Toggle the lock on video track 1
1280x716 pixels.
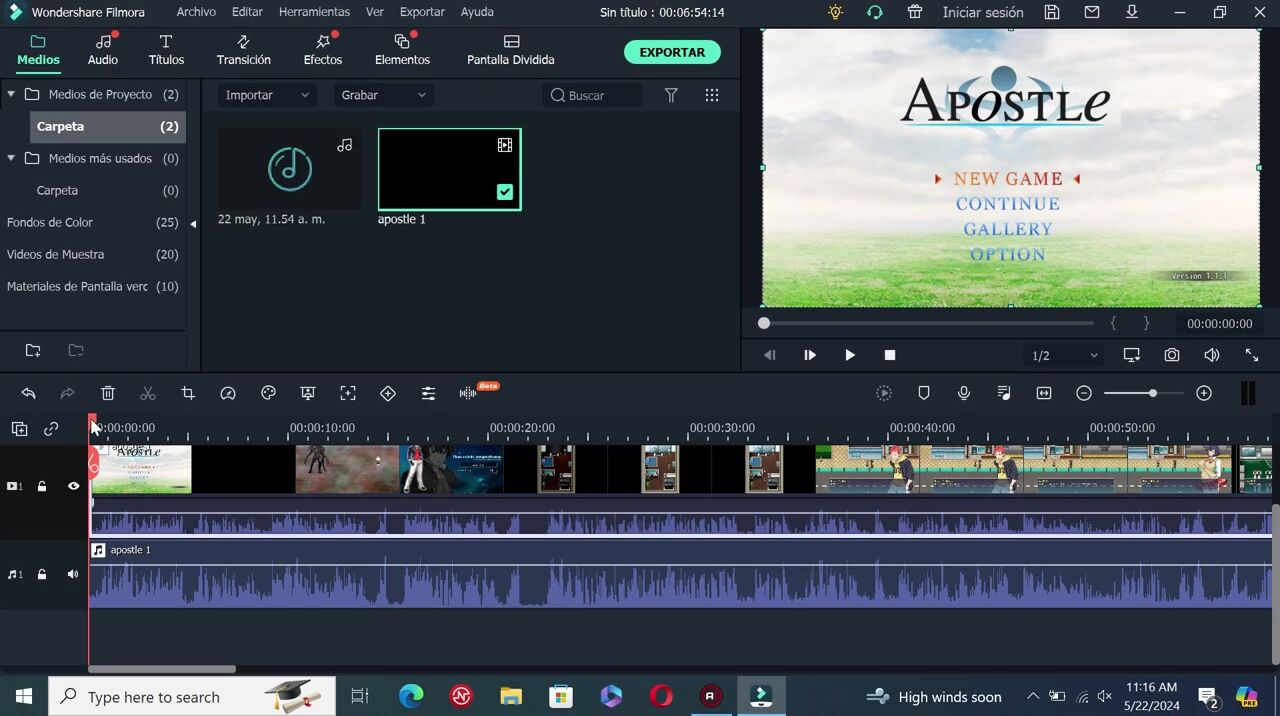[42, 486]
